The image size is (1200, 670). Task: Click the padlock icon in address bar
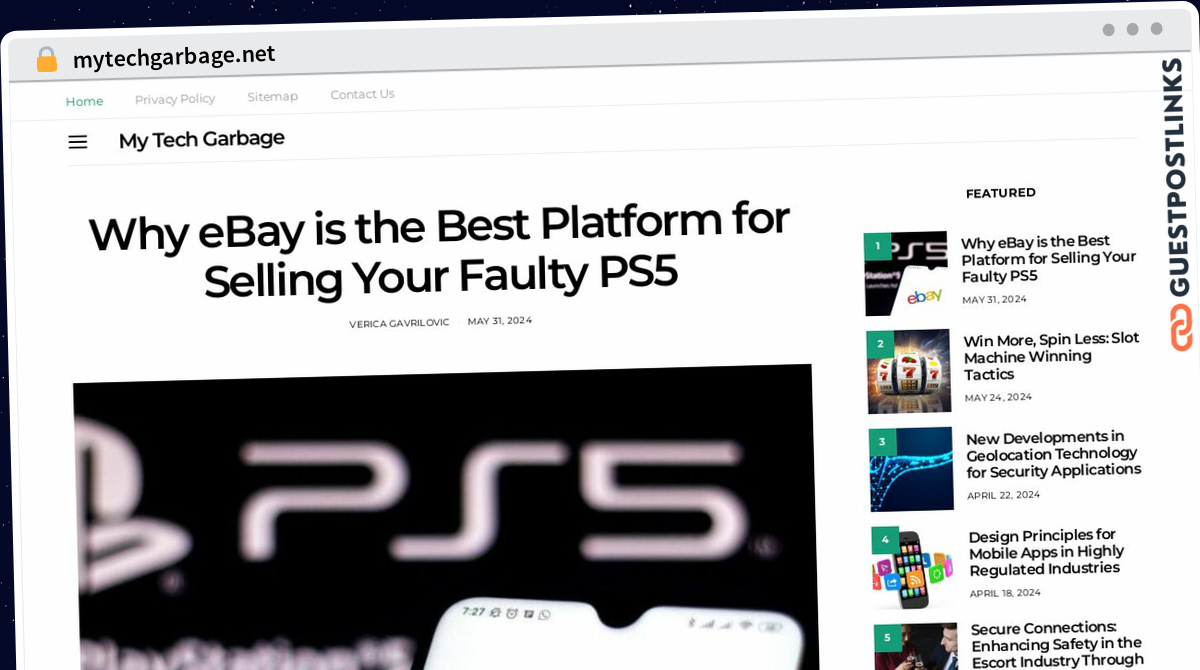coord(46,59)
